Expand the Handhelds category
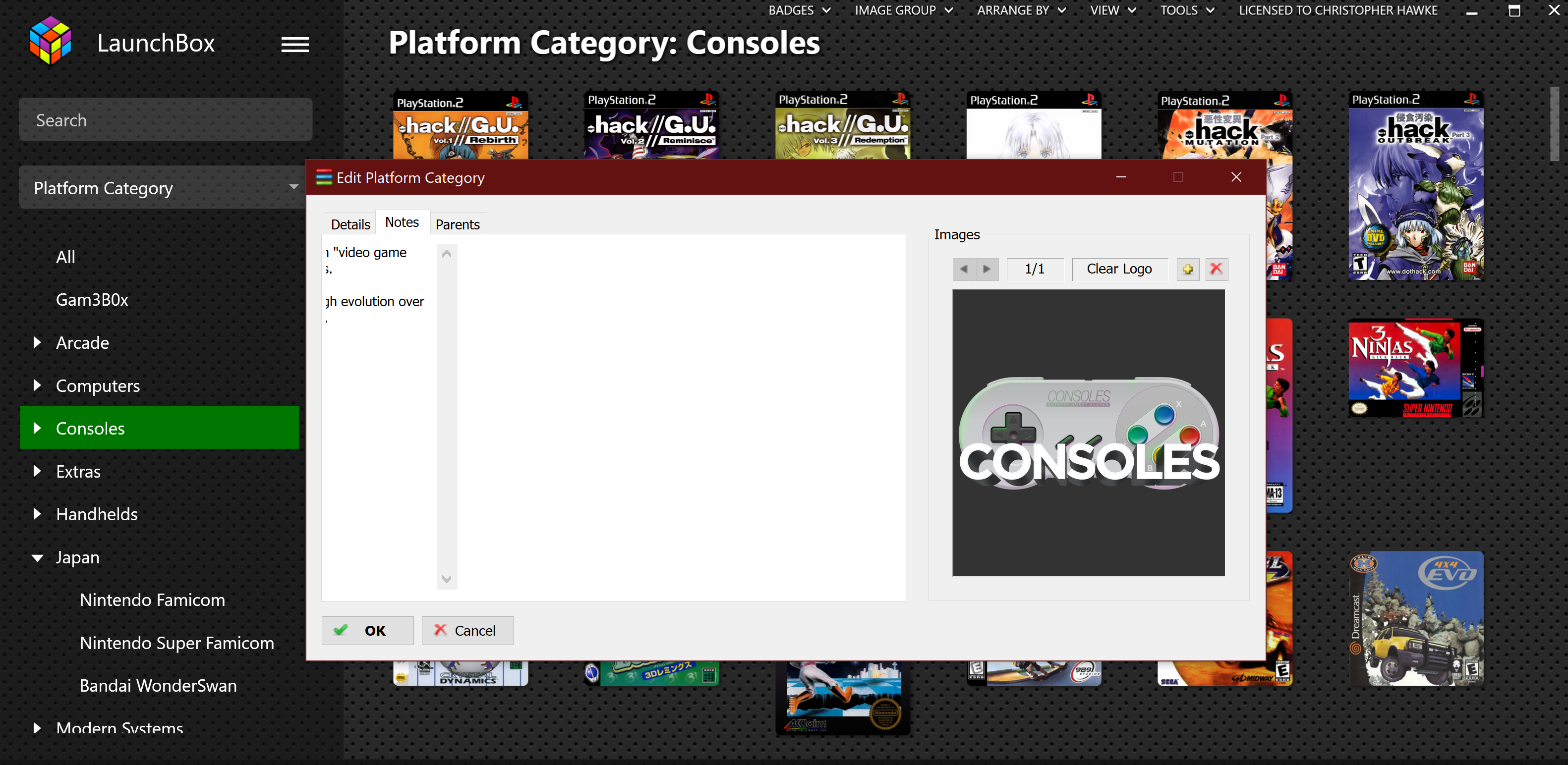The image size is (1568, 765). pyautogui.click(x=37, y=514)
